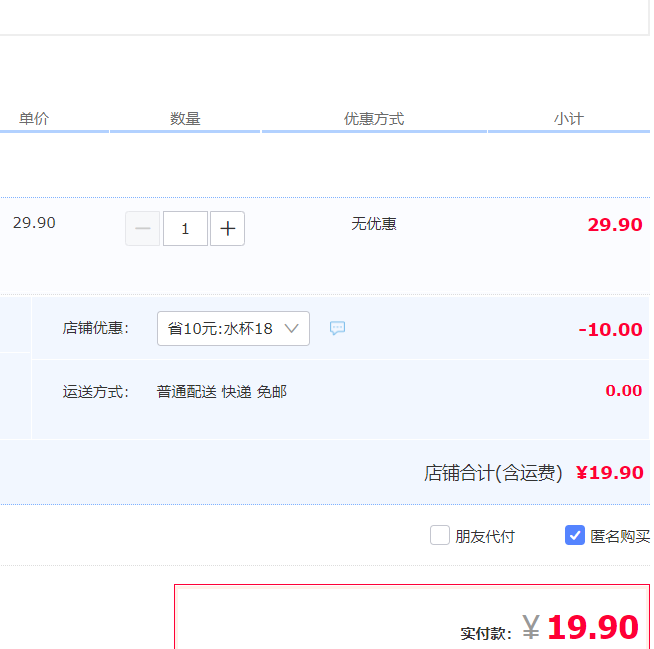
Task: Click the 运送方式 label
Action: click(96, 391)
